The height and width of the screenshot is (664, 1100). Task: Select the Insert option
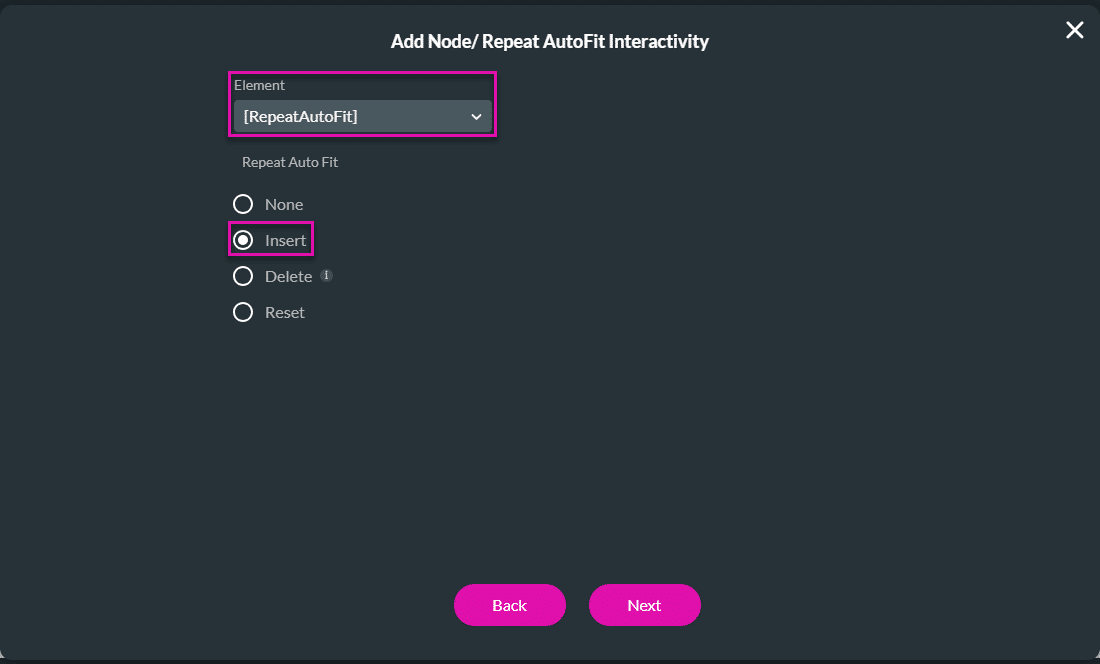[x=242, y=239]
